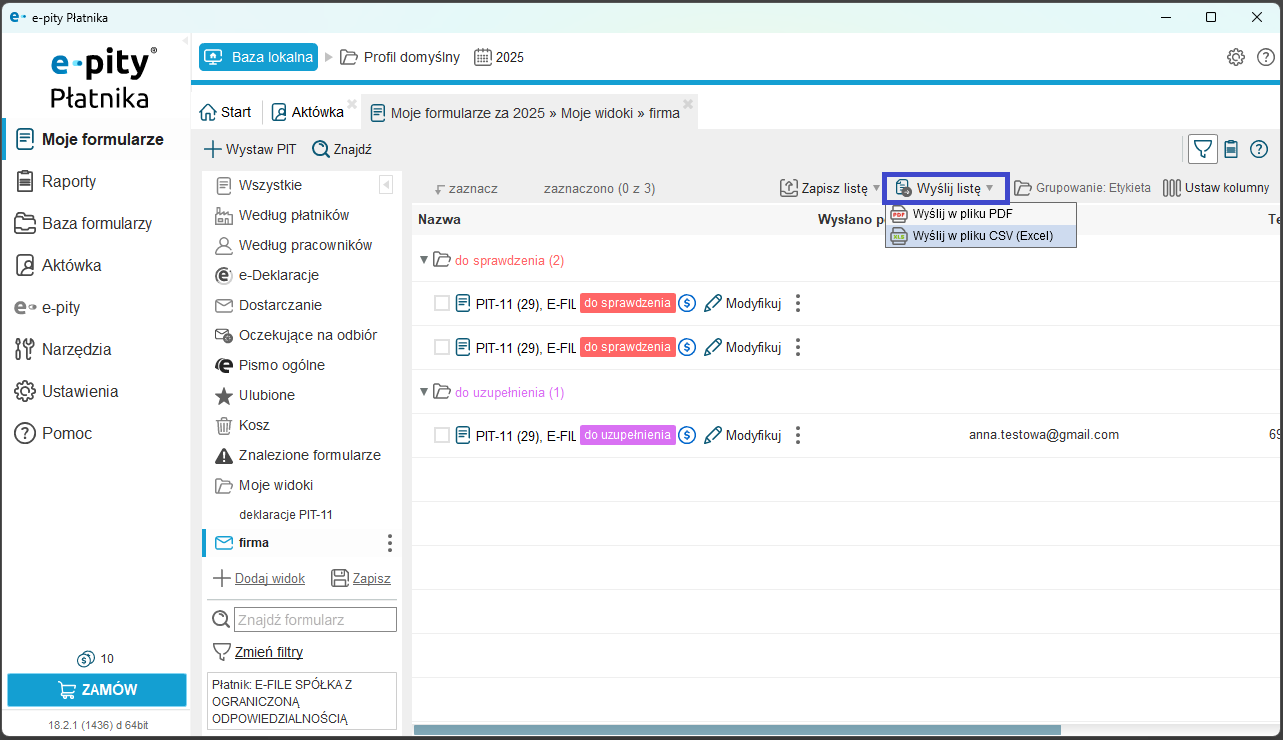Screen dimensions: 1283x740
Task: Click the filter funnel icon in top toolbar
Action: [x=1203, y=149]
